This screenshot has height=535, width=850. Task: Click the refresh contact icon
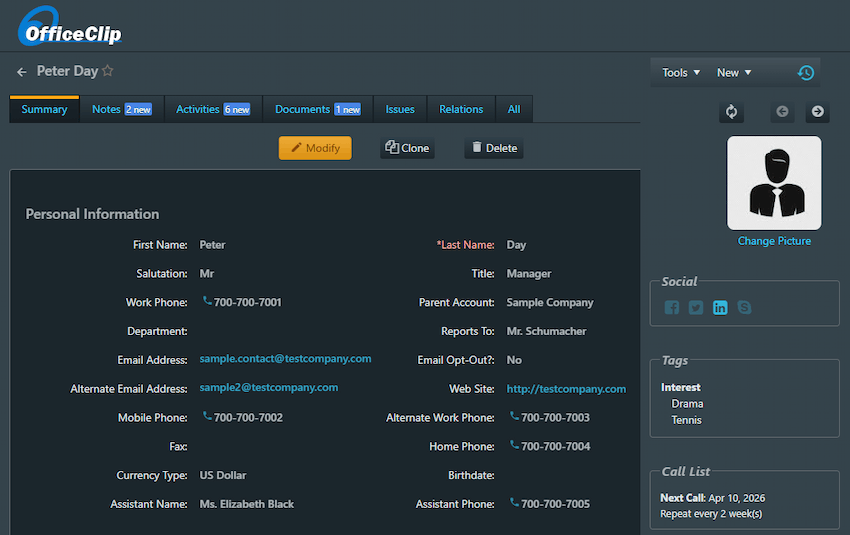tap(731, 112)
